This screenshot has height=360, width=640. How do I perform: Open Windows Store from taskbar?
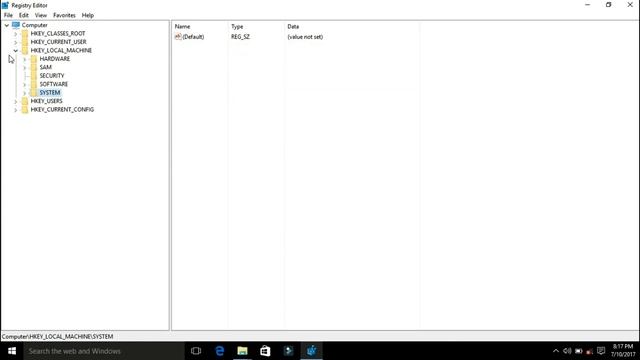pyautogui.click(x=265, y=351)
